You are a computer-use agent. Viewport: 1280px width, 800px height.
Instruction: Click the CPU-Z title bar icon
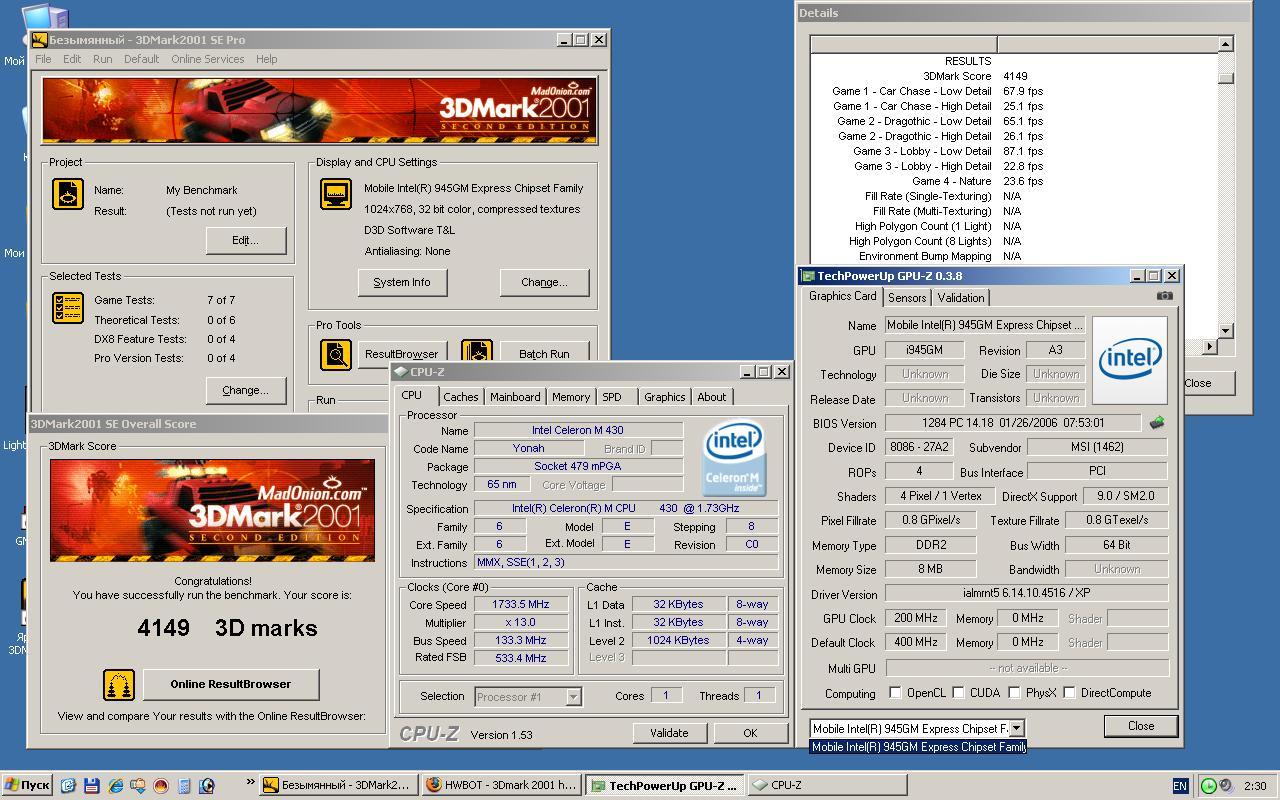[400, 372]
